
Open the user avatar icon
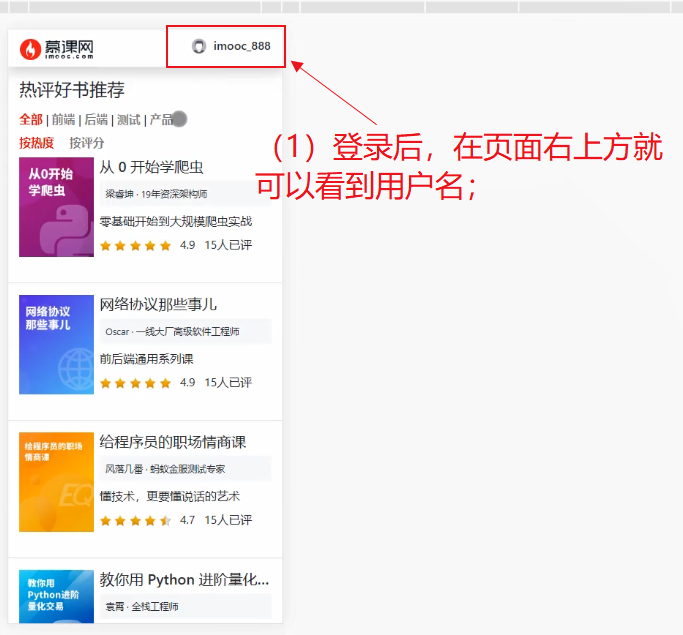(199, 46)
